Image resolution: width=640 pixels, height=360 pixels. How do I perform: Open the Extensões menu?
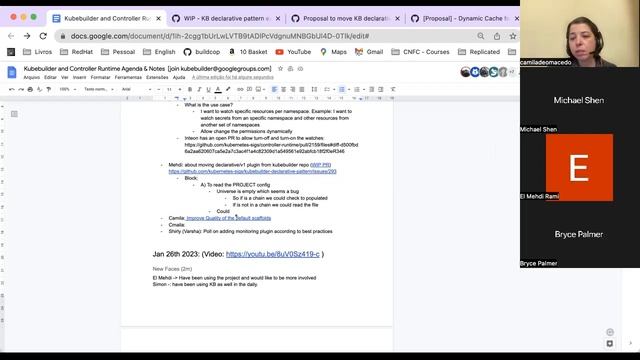pyautogui.click(x=157, y=77)
